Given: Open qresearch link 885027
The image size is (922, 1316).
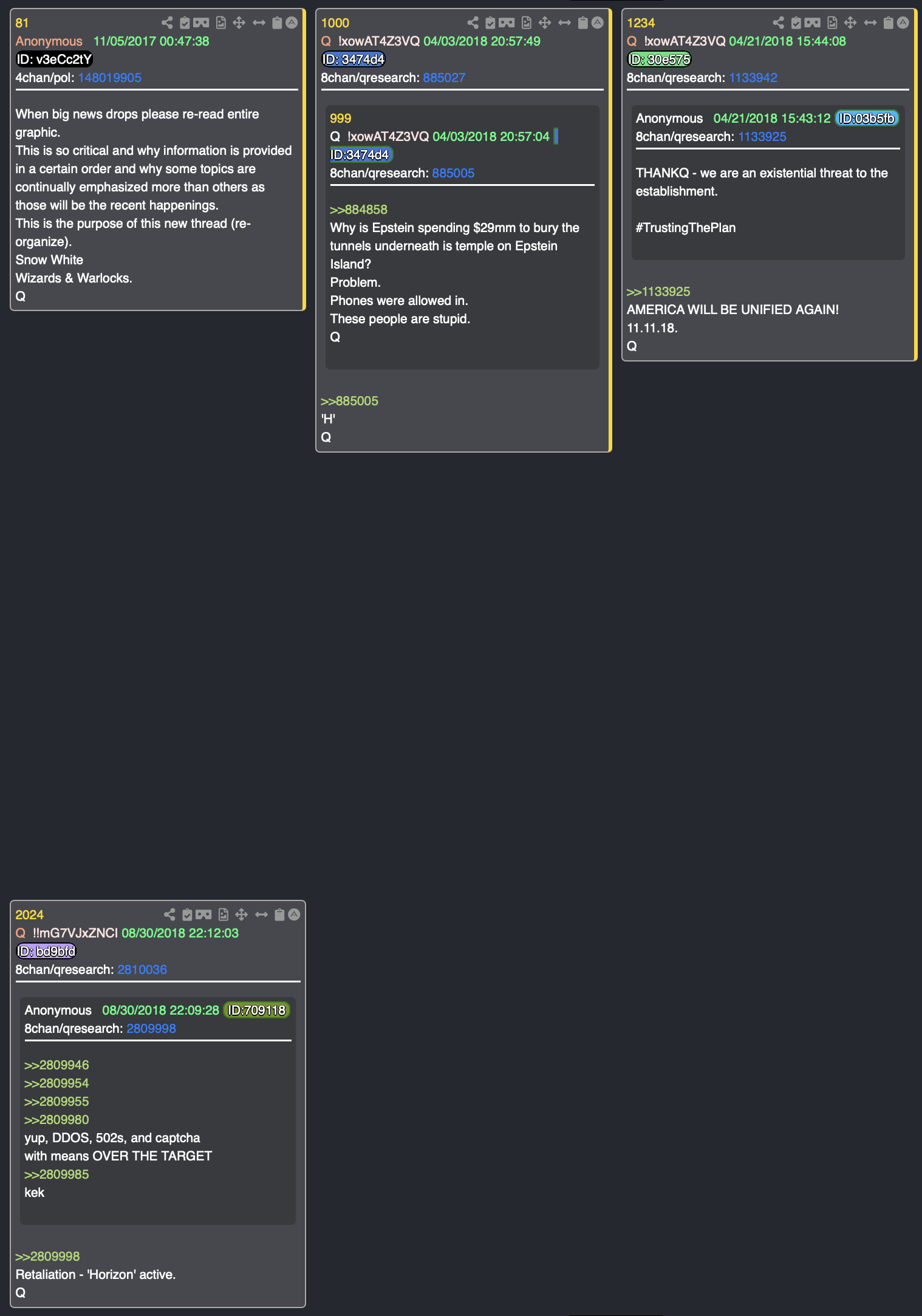Looking at the screenshot, I should [444, 78].
